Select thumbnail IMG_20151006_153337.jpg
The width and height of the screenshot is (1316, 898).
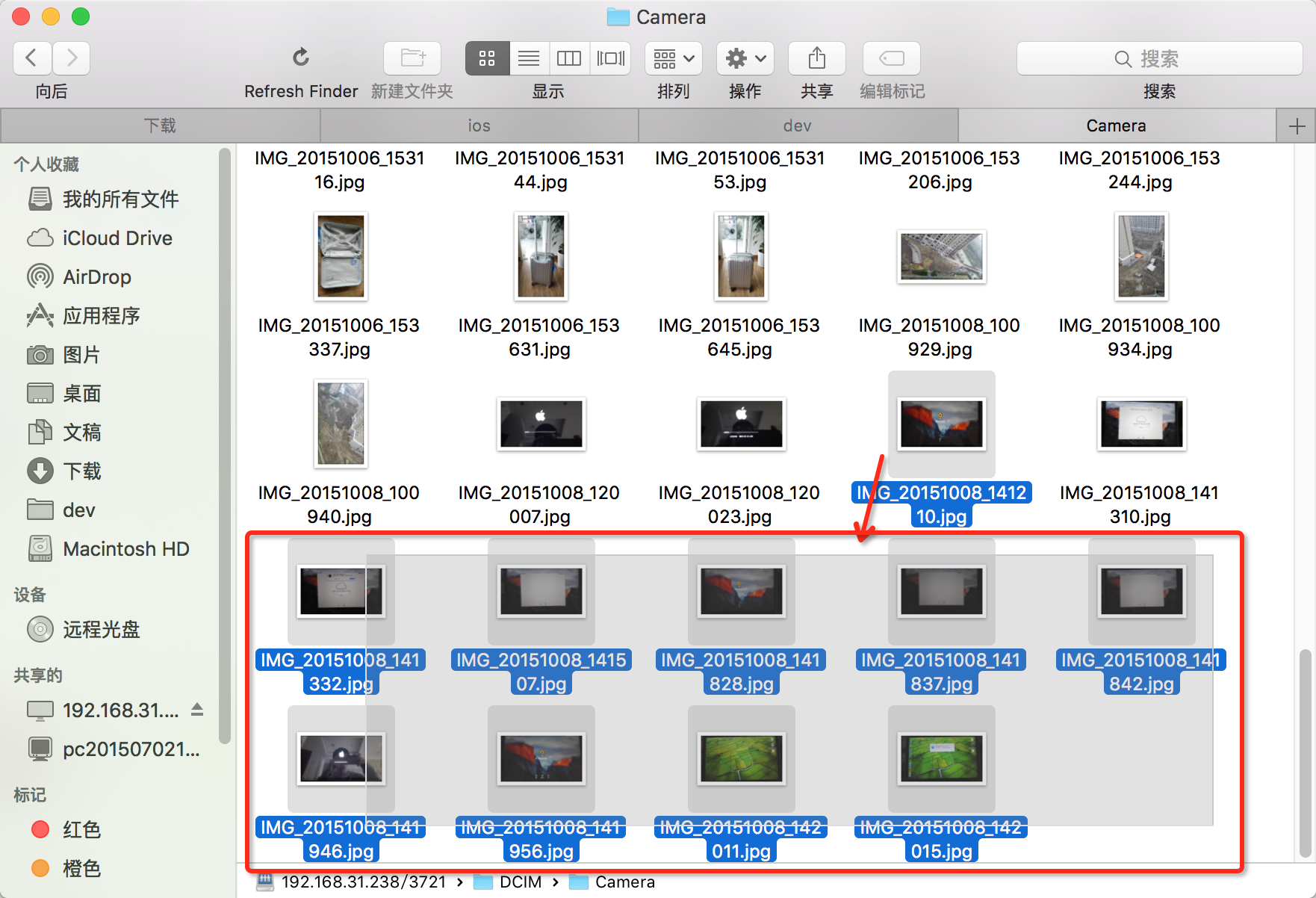coord(341,256)
